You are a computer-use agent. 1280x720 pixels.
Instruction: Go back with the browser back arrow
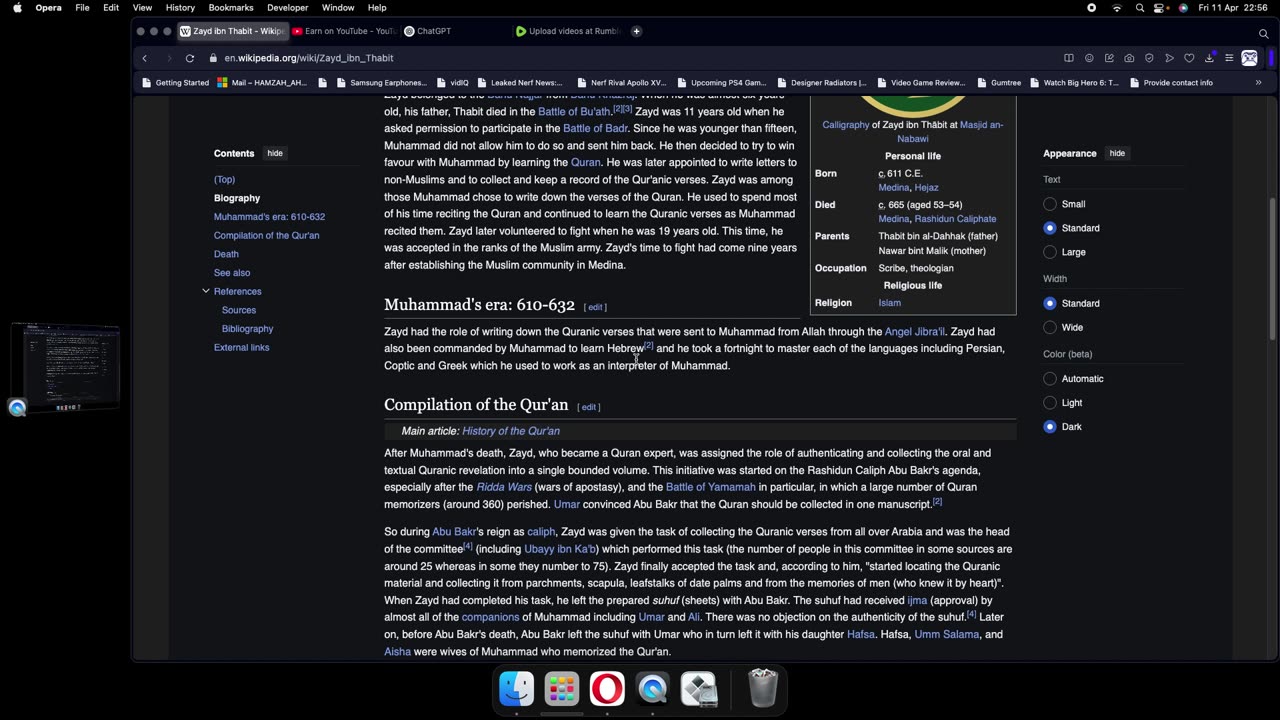pyautogui.click(x=144, y=58)
